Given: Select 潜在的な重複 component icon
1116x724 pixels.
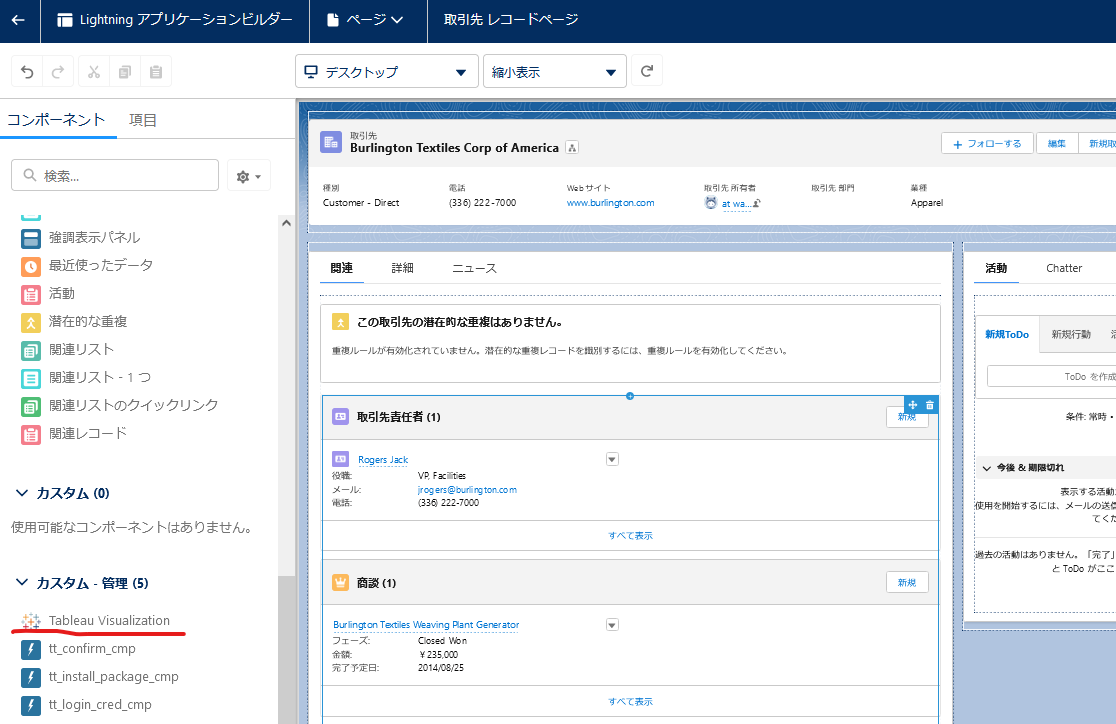Looking at the screenshot, I should click(x=31, y=322).
